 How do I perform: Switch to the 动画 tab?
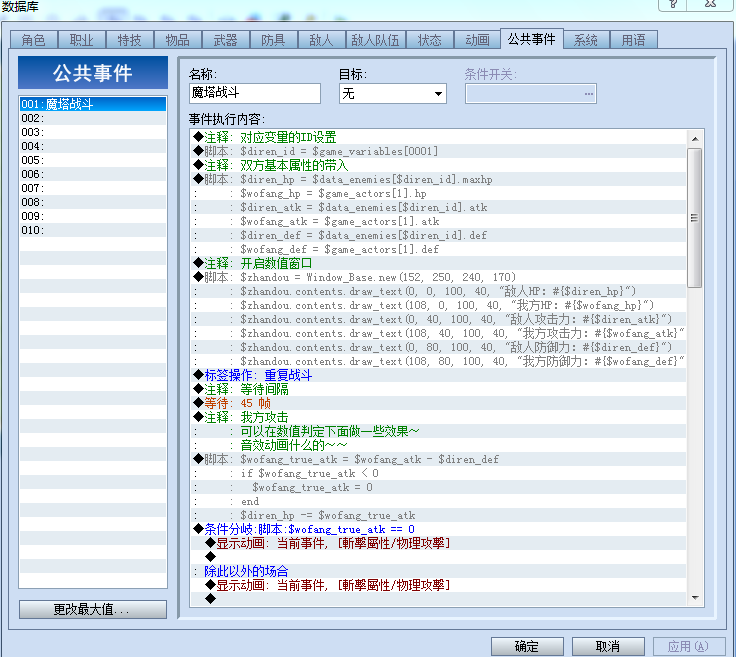pos(477,40)
